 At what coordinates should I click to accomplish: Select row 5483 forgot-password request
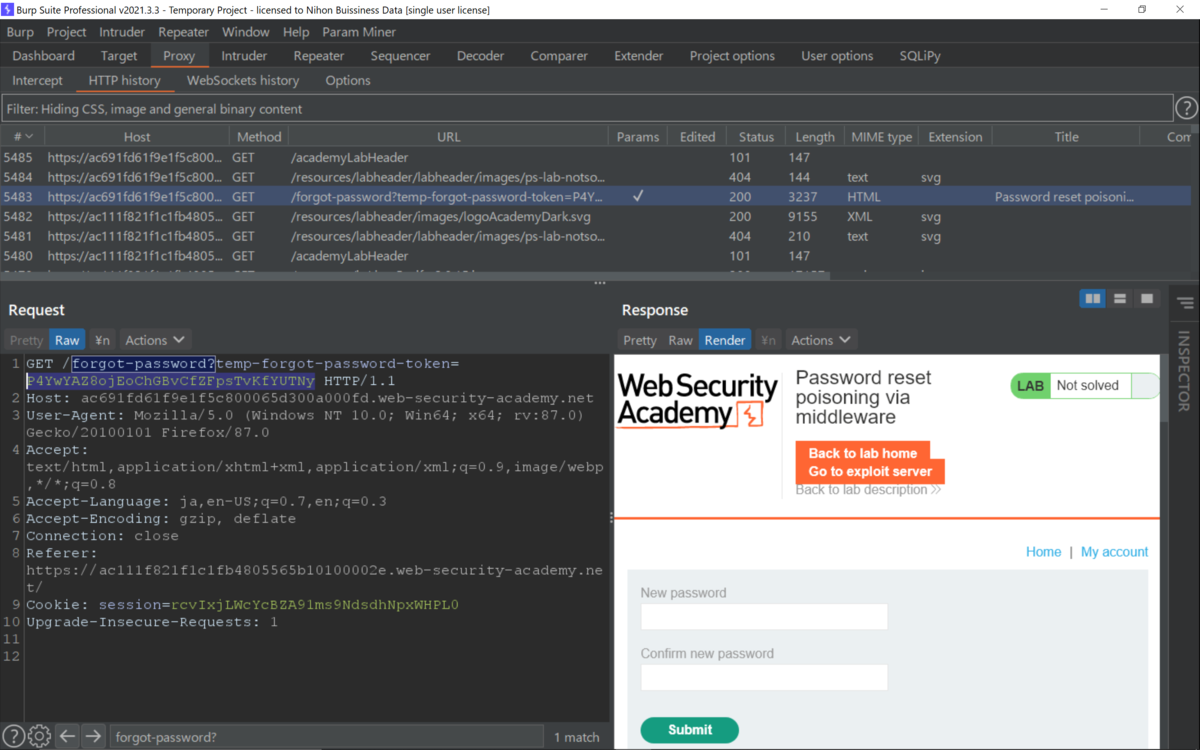pos(596,197)
